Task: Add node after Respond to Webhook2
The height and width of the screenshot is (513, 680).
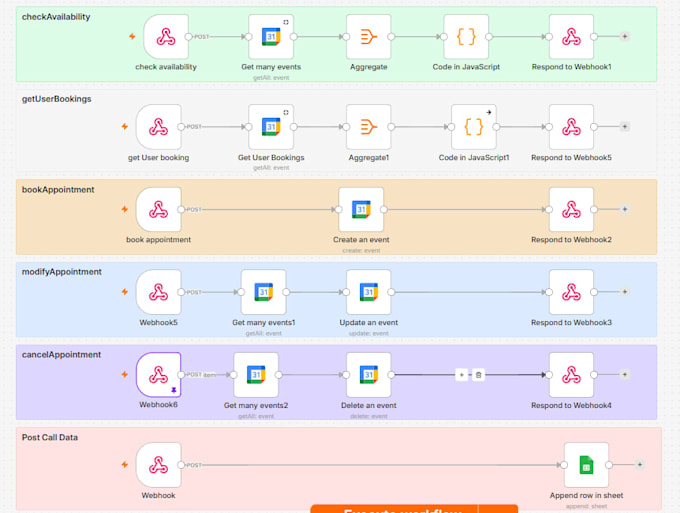Action: coord(625,209)
